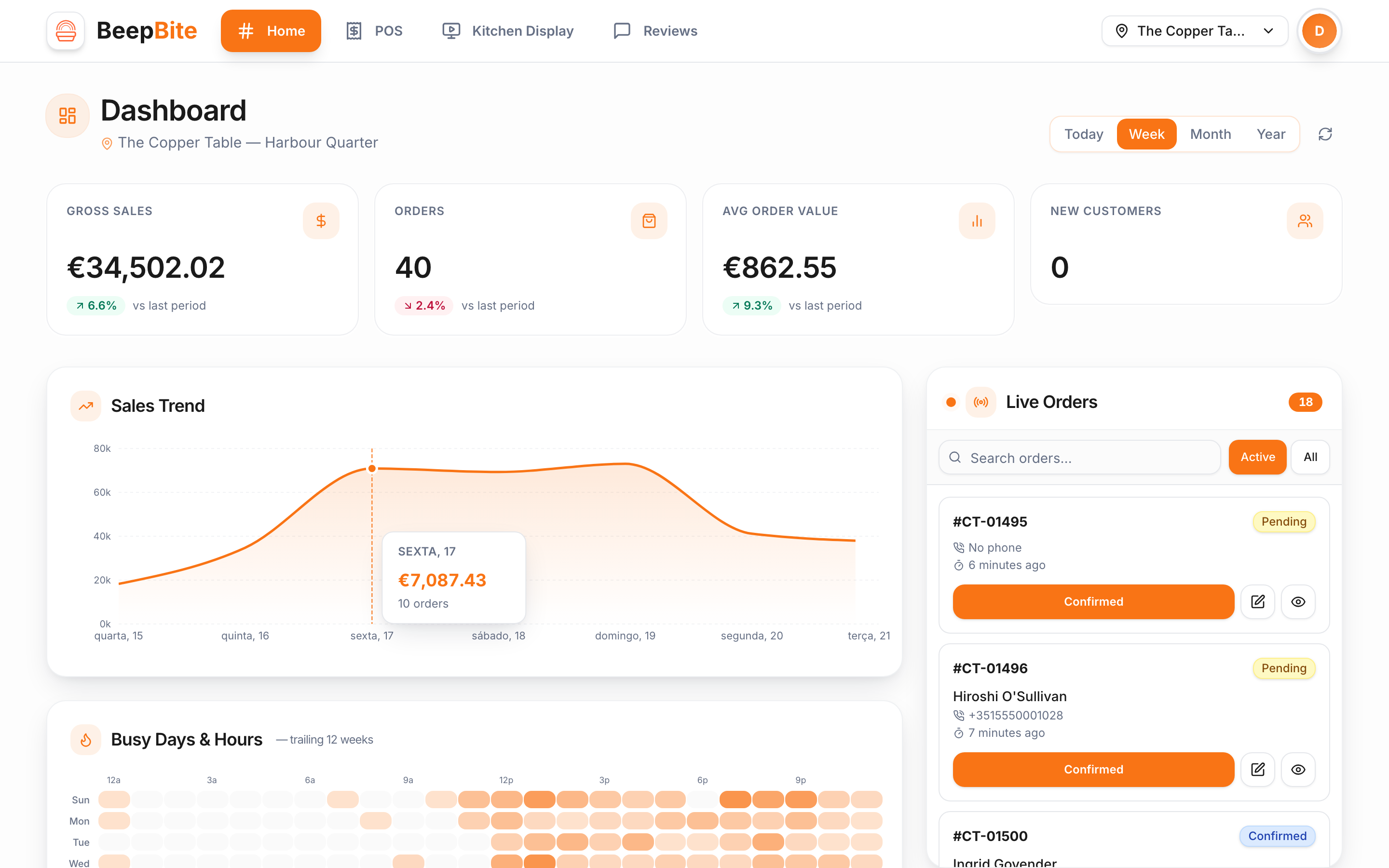Open the user avatar D menu
The image size is (1389, 868).
(1319, 31)
